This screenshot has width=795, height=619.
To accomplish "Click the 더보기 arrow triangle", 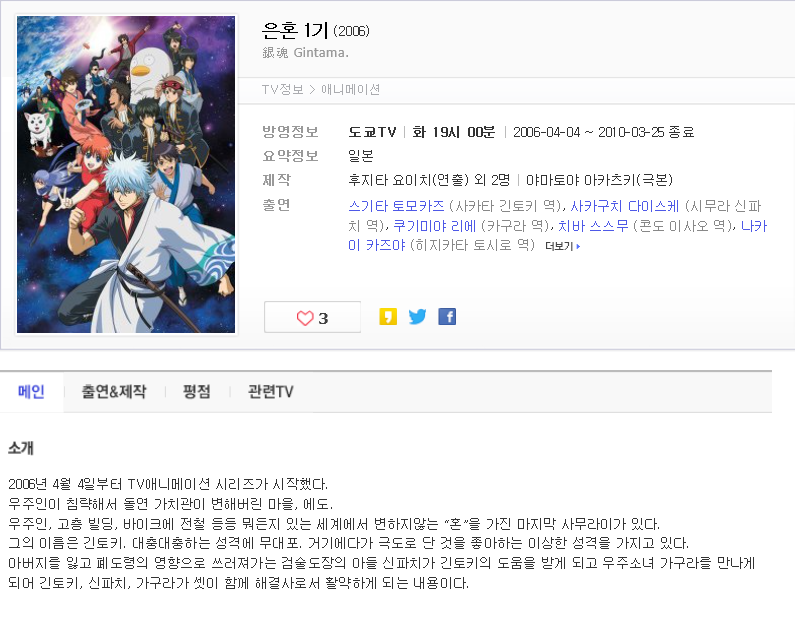I will [x=579, y=246].
